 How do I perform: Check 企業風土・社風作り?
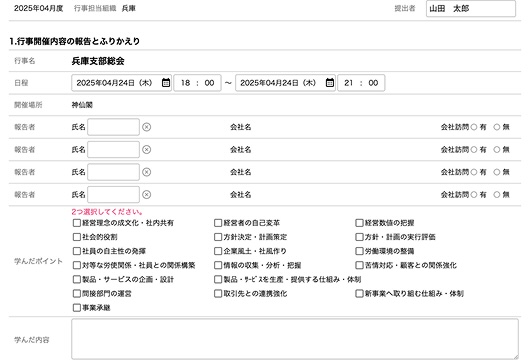click(218, 251)
